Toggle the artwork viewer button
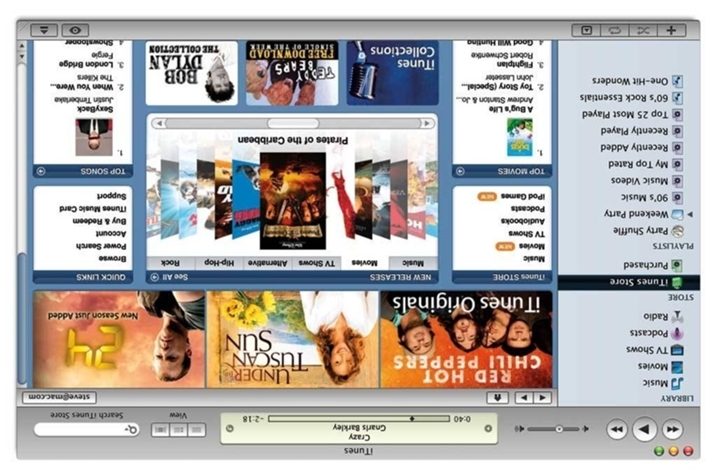The image size is (716, 473). click(x=586, y=31)
